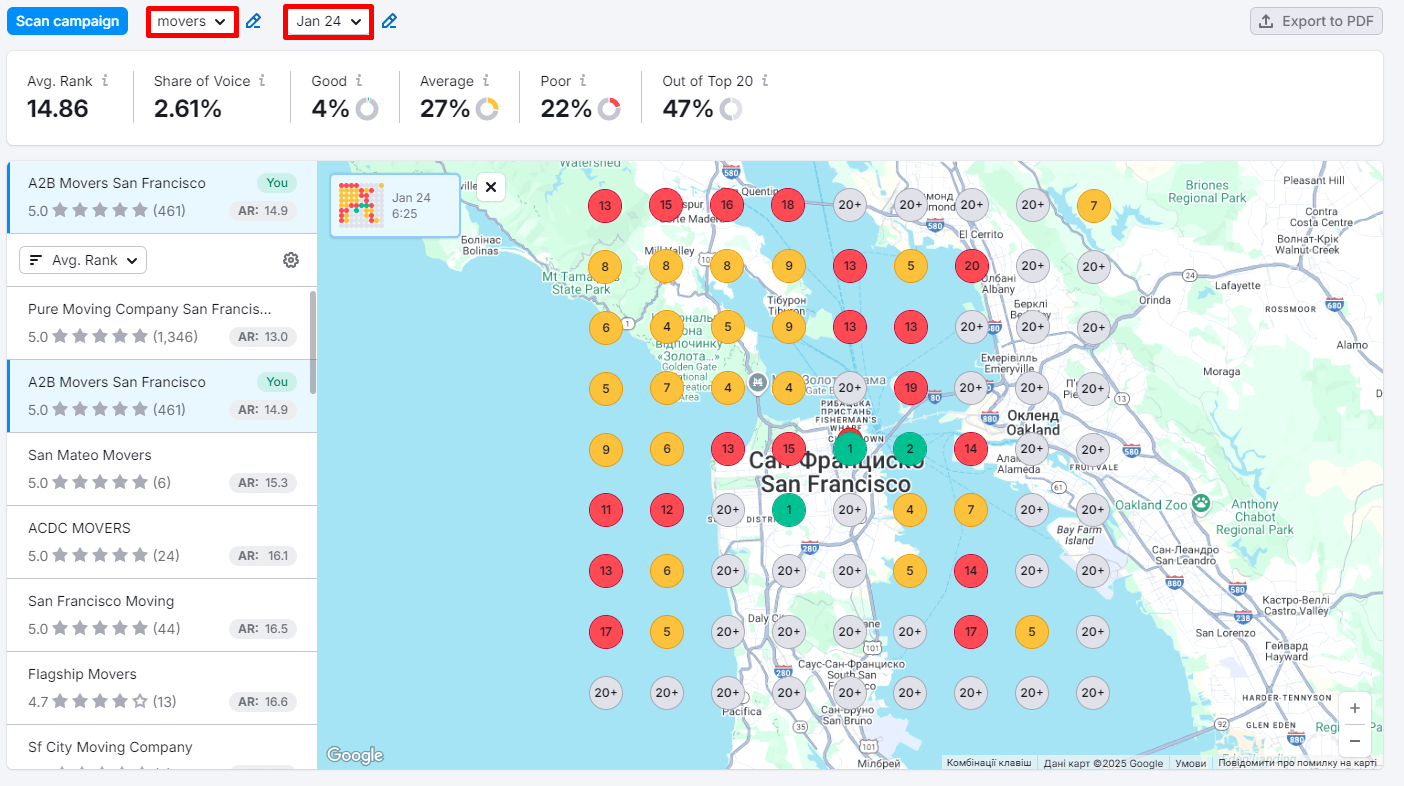
Task: Click the info icon beside Good
Action: point(359,81)
